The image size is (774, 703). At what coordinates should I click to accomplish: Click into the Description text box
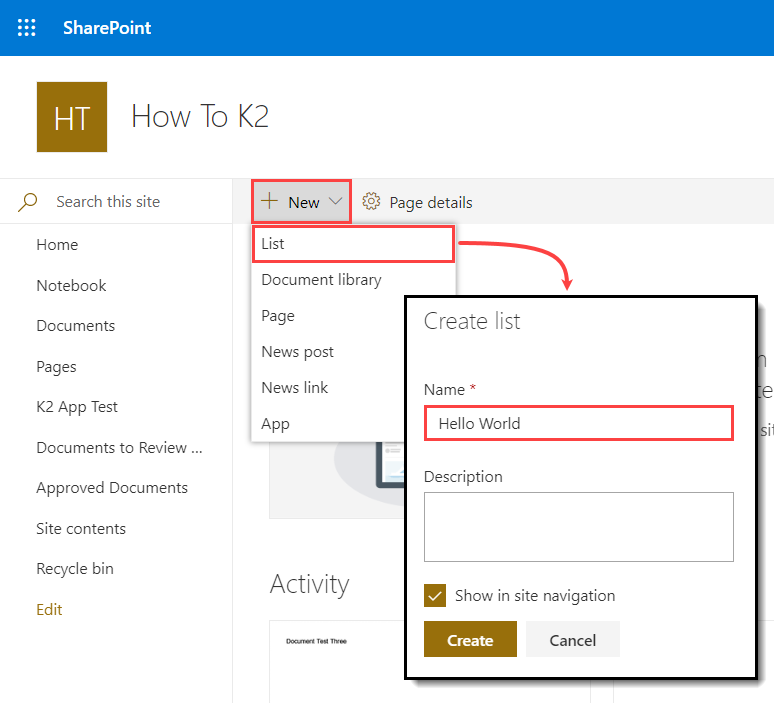(578, 526)
